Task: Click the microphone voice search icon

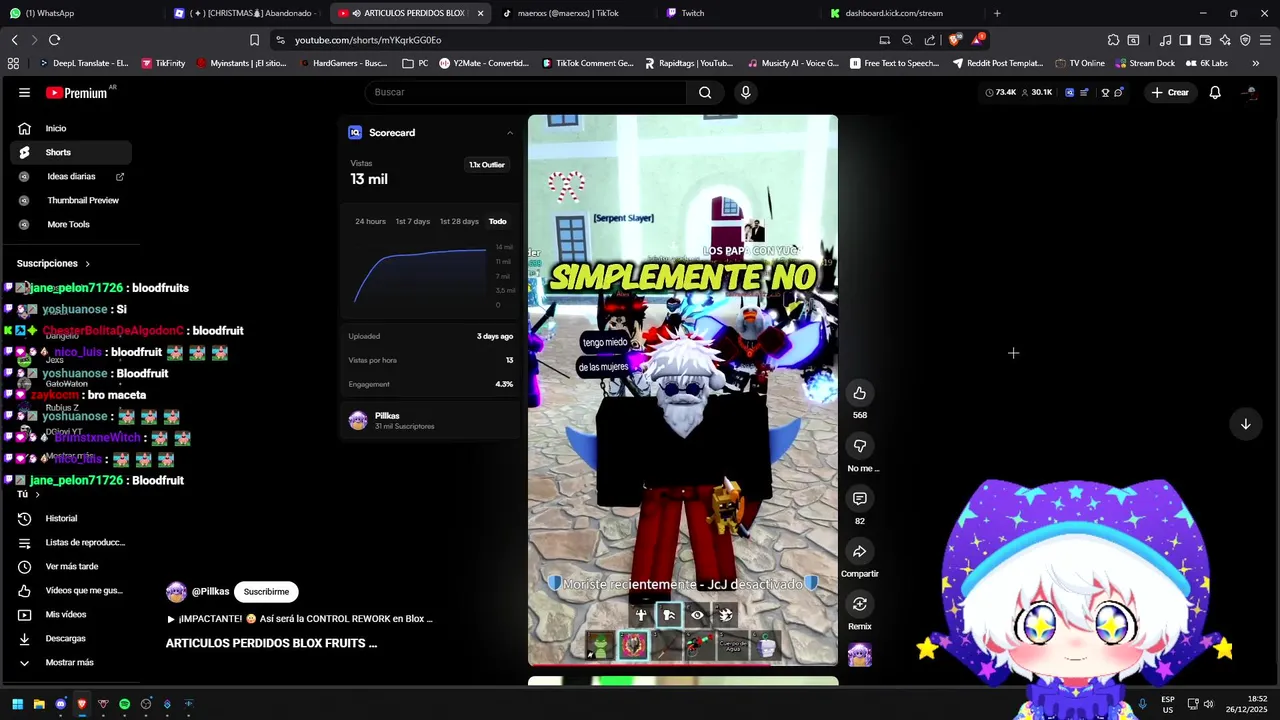Action: (745, 92)
